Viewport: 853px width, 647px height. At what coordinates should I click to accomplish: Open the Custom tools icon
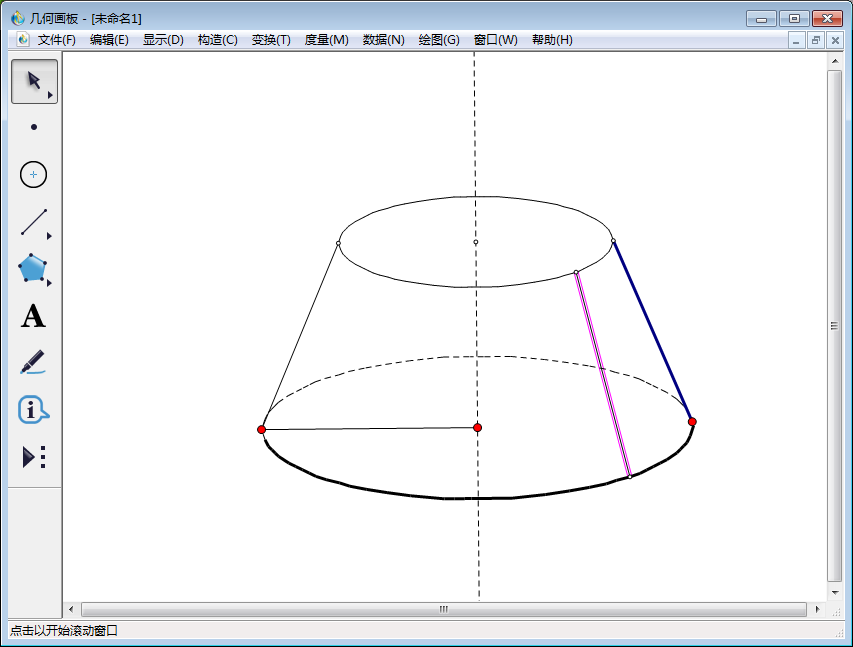(34, 457)
